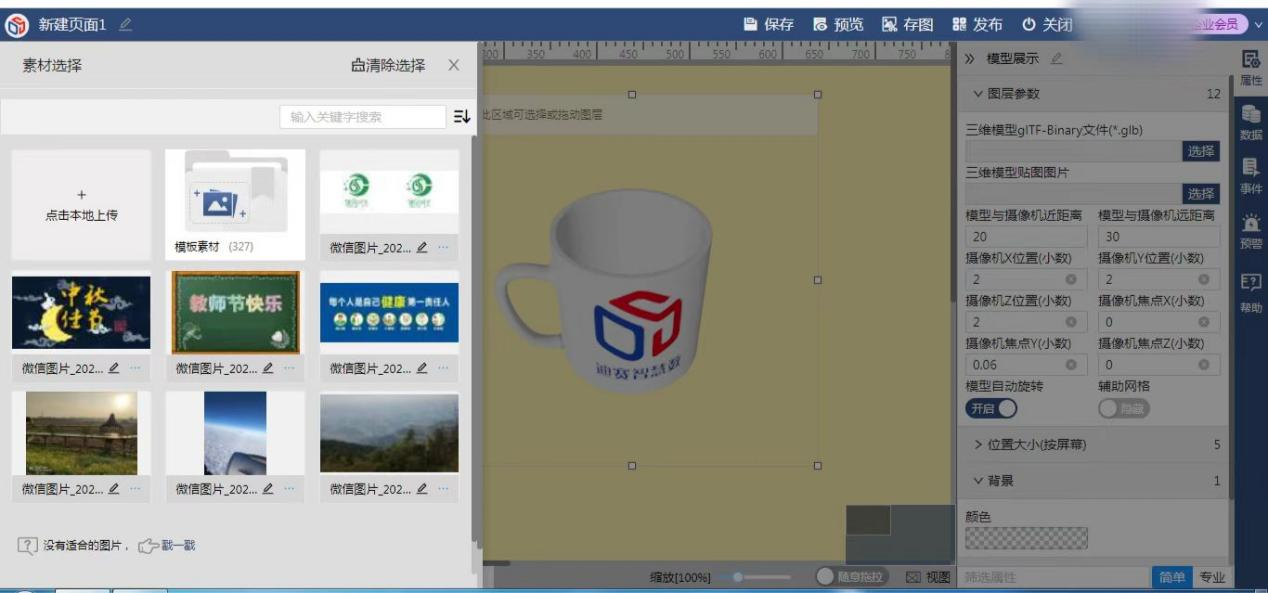Select the 中秋佳节 image thumbnail

[81, 313]
